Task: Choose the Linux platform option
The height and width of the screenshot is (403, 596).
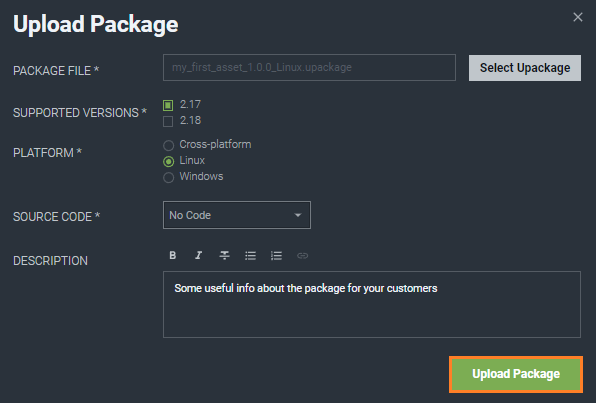Action: (x=168, y=162)
